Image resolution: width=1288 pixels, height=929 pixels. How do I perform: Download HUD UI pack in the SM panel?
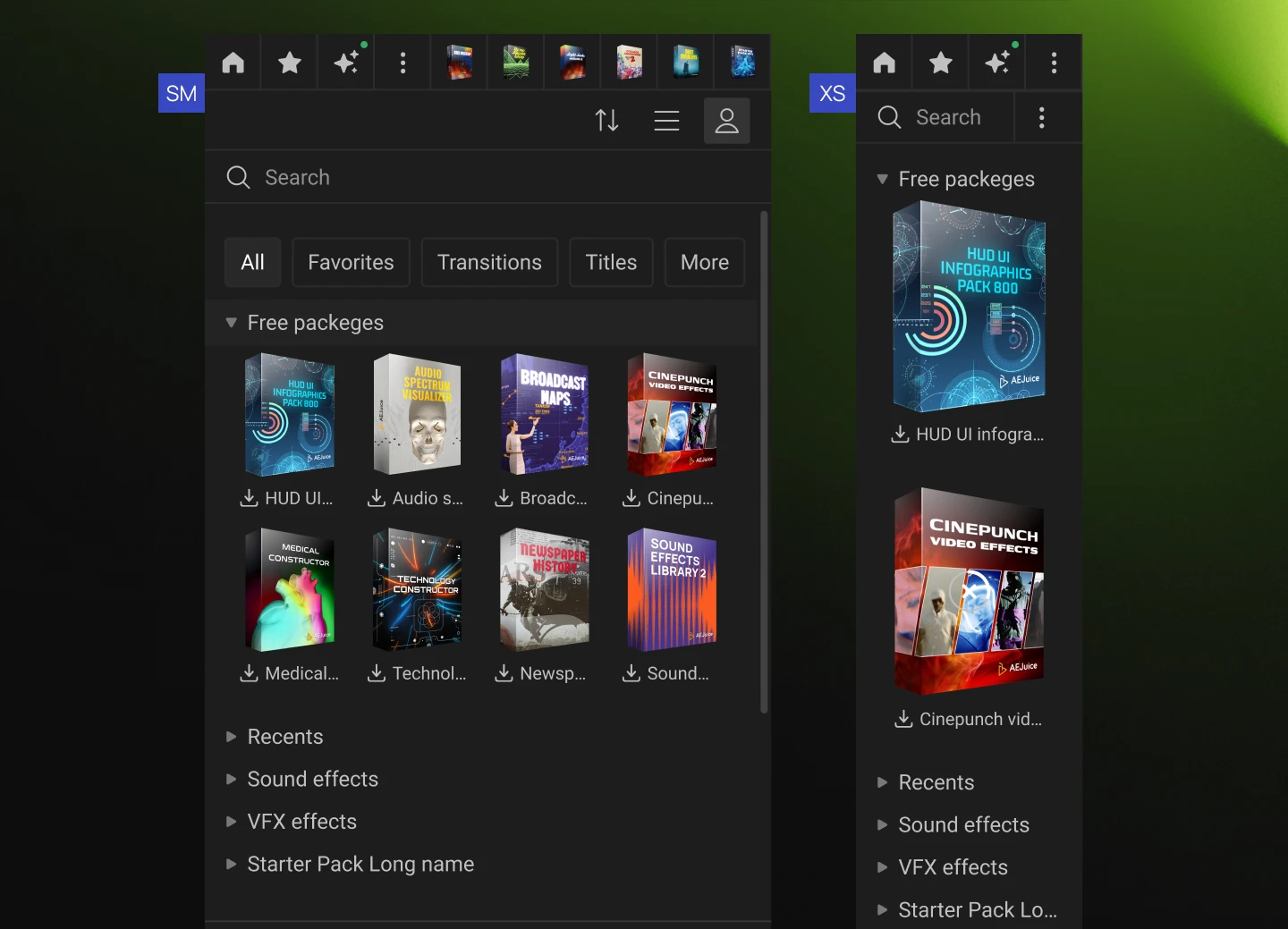click(x=249, y=498)
